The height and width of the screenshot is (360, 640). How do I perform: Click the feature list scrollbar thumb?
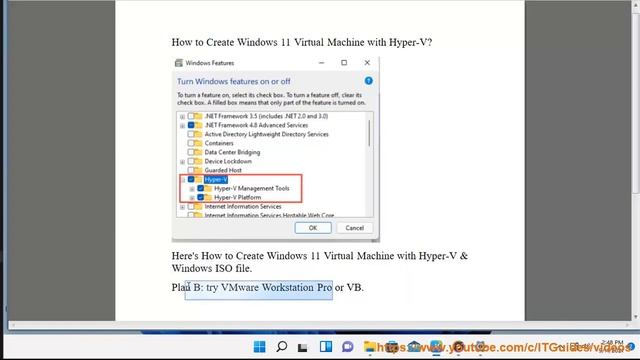(369, 133)
